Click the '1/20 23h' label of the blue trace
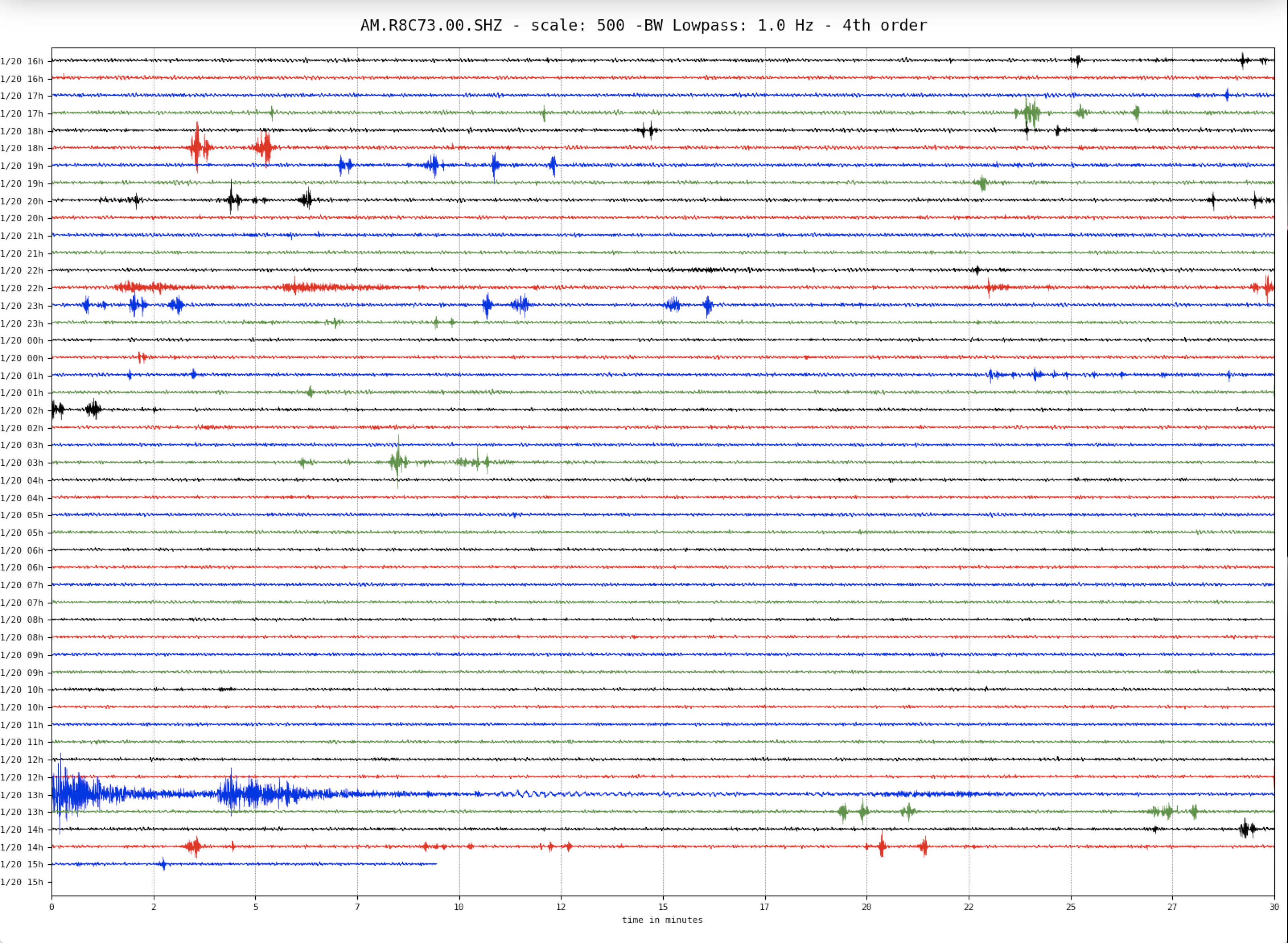The height and width of the screenshot is (943, 1288). tap(22, 306)
